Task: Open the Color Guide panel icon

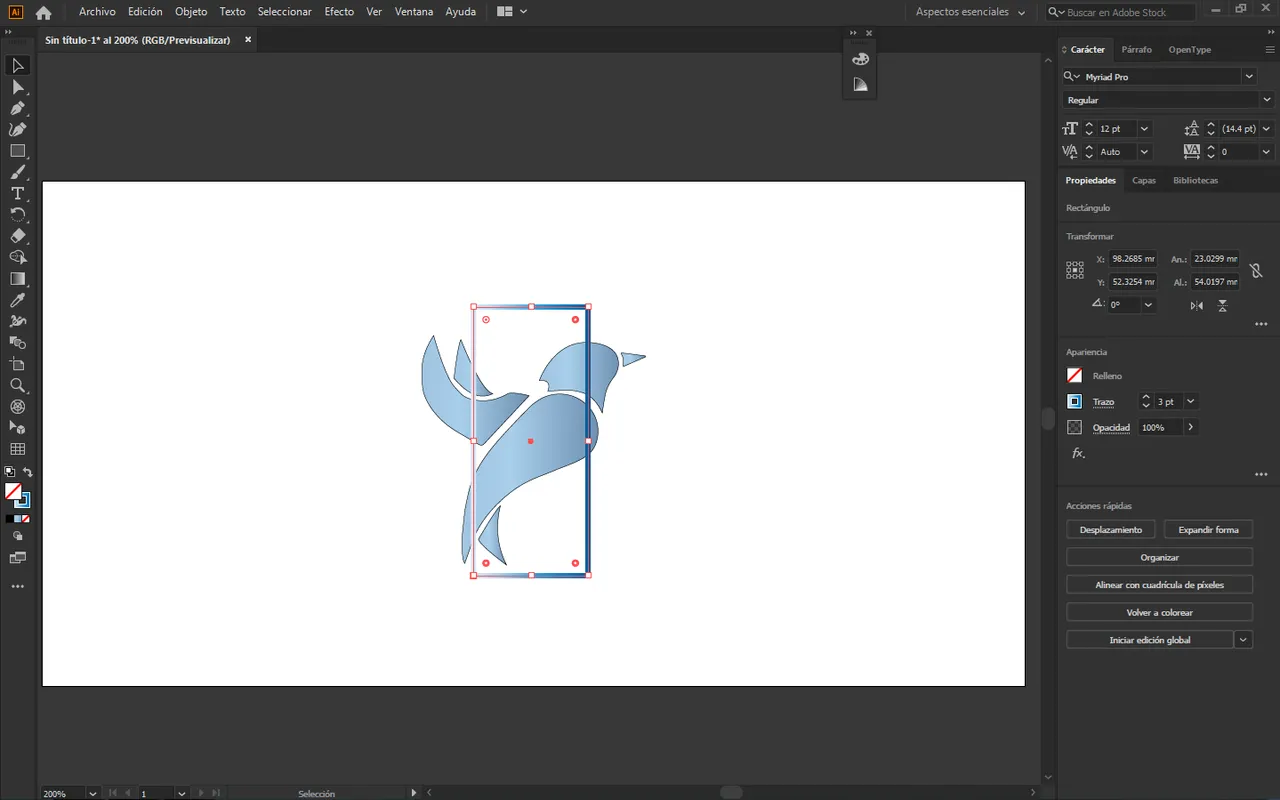Action: click(x=860, y=85)
